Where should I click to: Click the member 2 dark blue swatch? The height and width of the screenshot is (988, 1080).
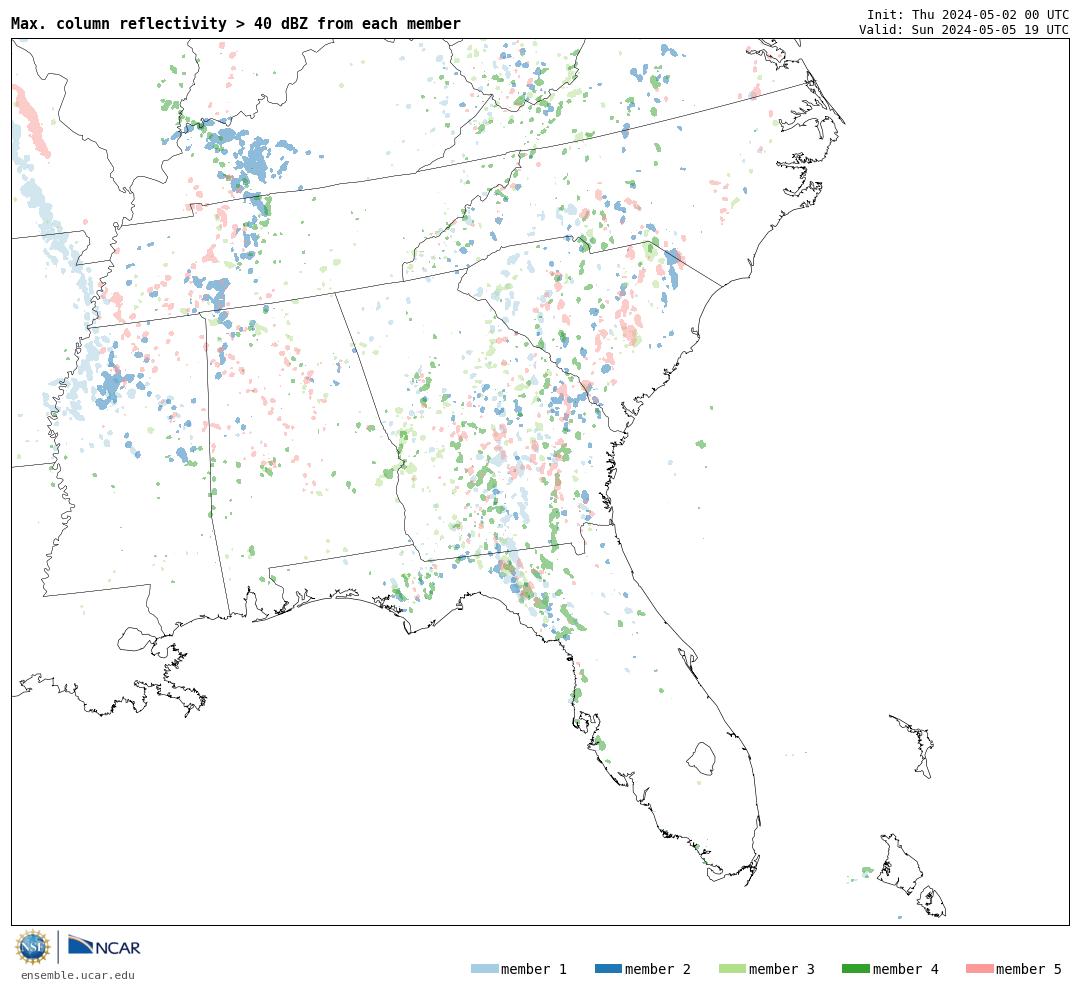(608, 969)
